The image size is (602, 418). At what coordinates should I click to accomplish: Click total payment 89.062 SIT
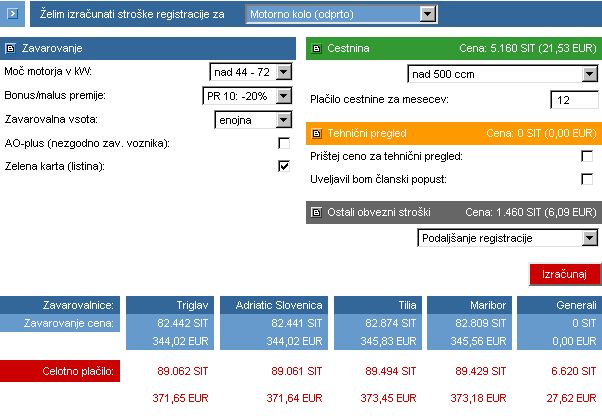[182, 371]
